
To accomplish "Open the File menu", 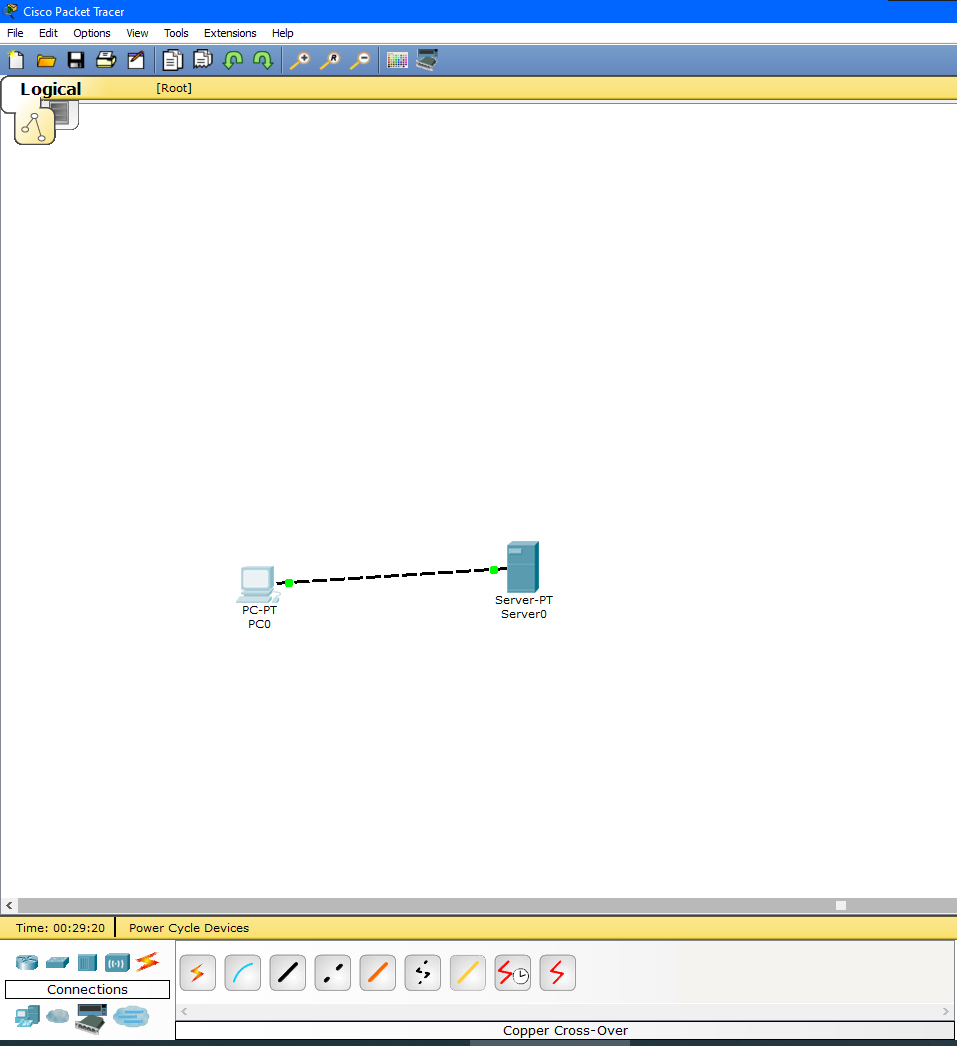I will [x=15, y=33].
